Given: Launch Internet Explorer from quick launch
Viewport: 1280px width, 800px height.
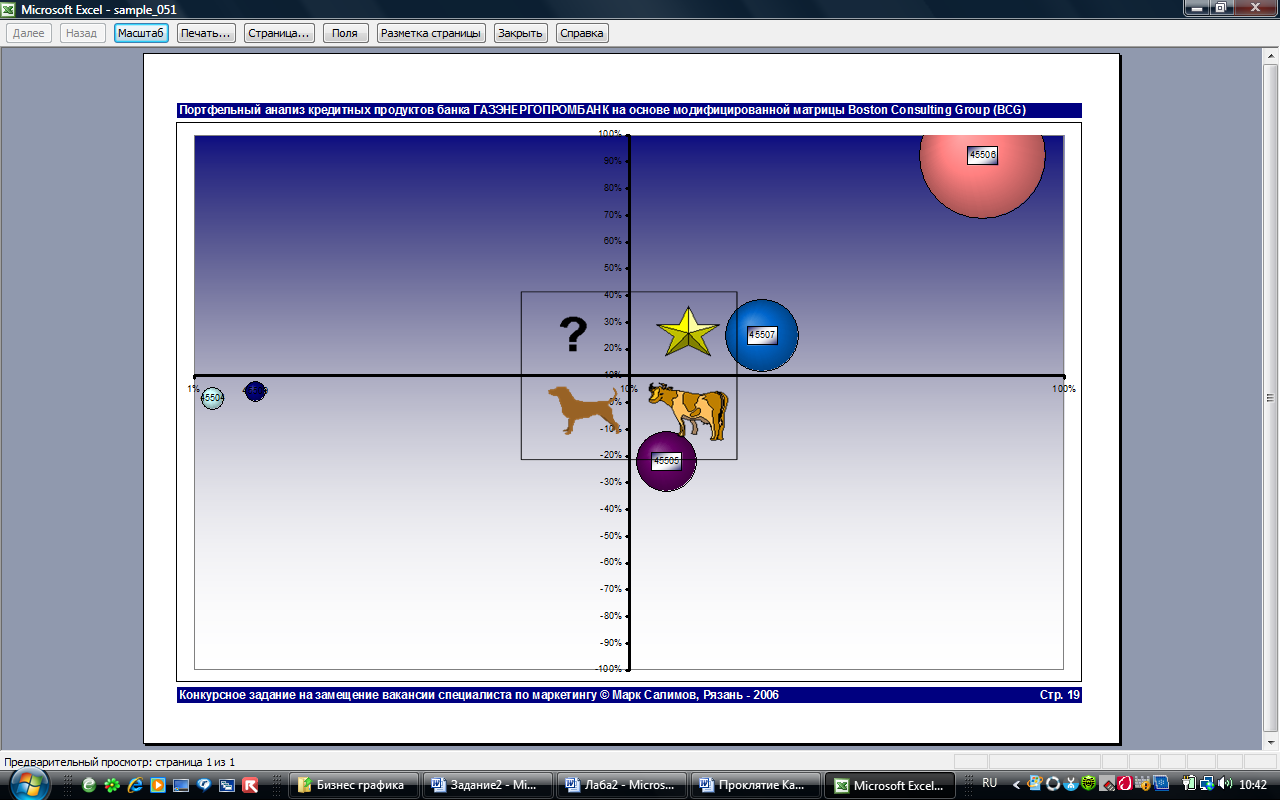Looking at the screenshot, I should tap(135, 785).
